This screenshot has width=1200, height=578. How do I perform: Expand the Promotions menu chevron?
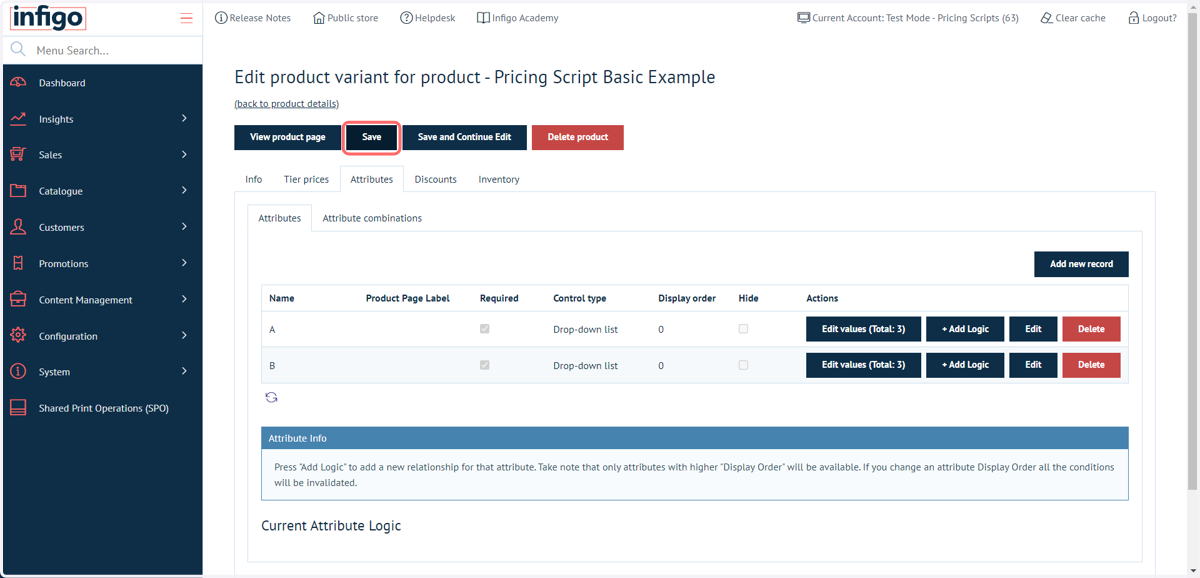pos(184,263)
